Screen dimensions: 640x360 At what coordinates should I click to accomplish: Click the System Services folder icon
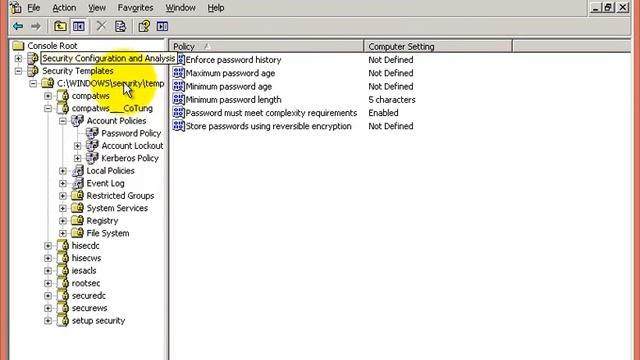point(78,208)
